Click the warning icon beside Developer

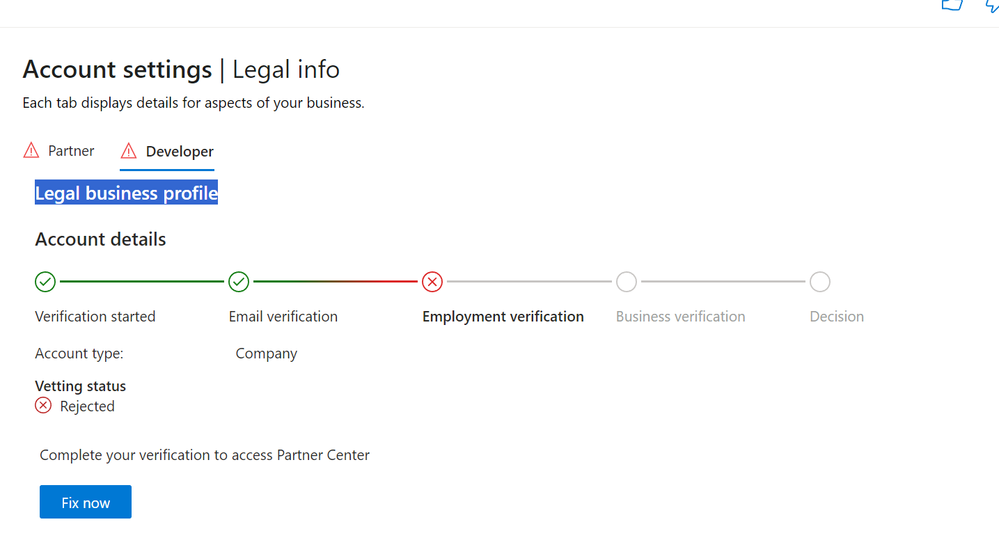(128, 152)
